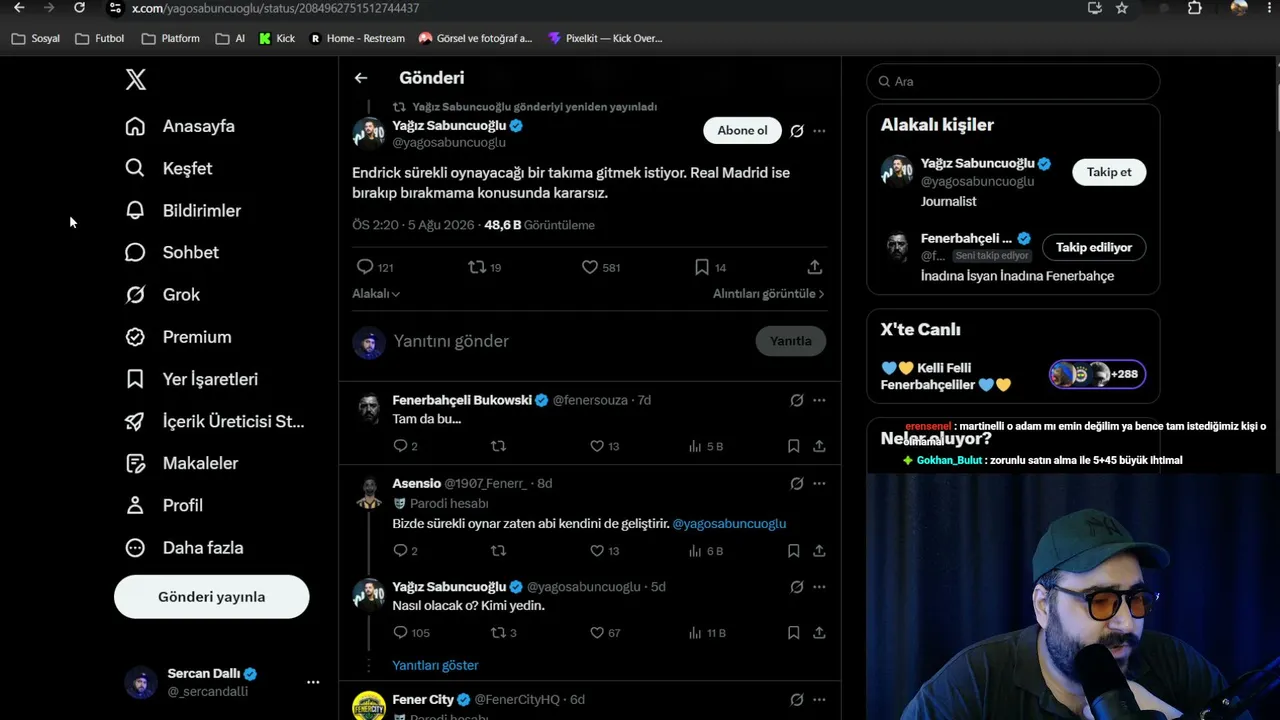The height and width of the screenshot is (720, 1280).
Task: Open more options for the main post
Action: point(819,131)
